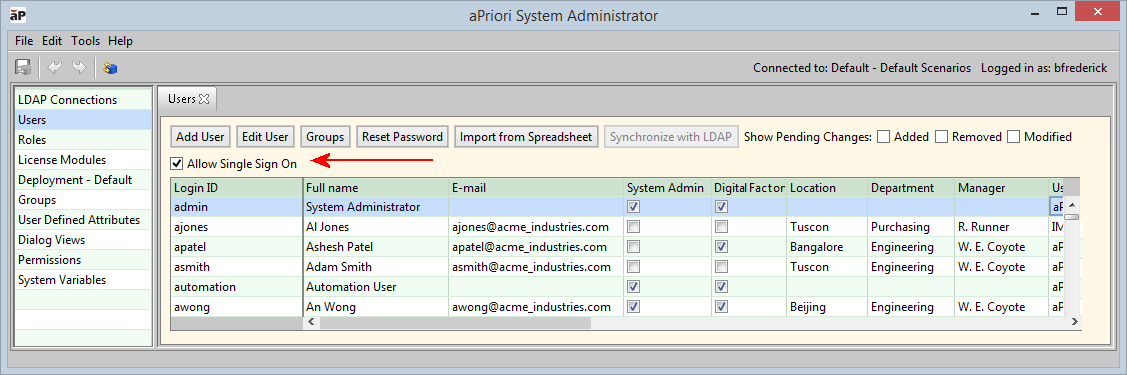Click the Department column header

(911, 188)
